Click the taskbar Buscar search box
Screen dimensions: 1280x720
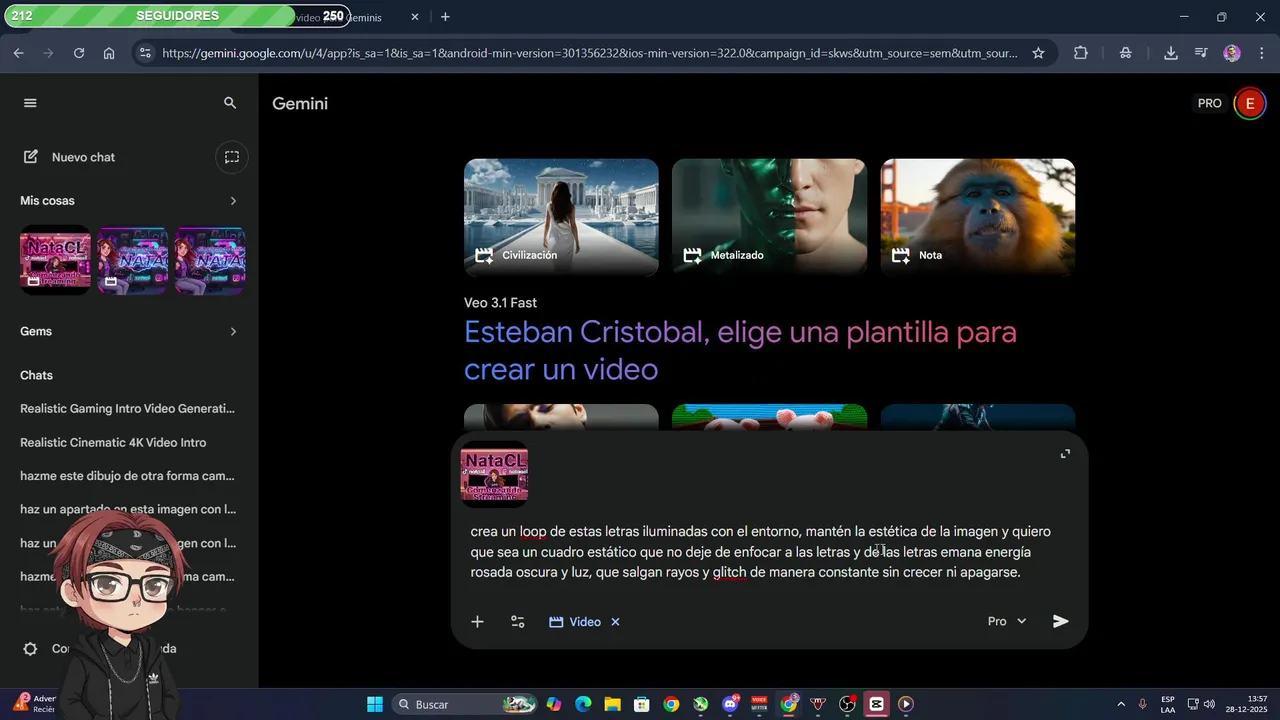(464, 704)
